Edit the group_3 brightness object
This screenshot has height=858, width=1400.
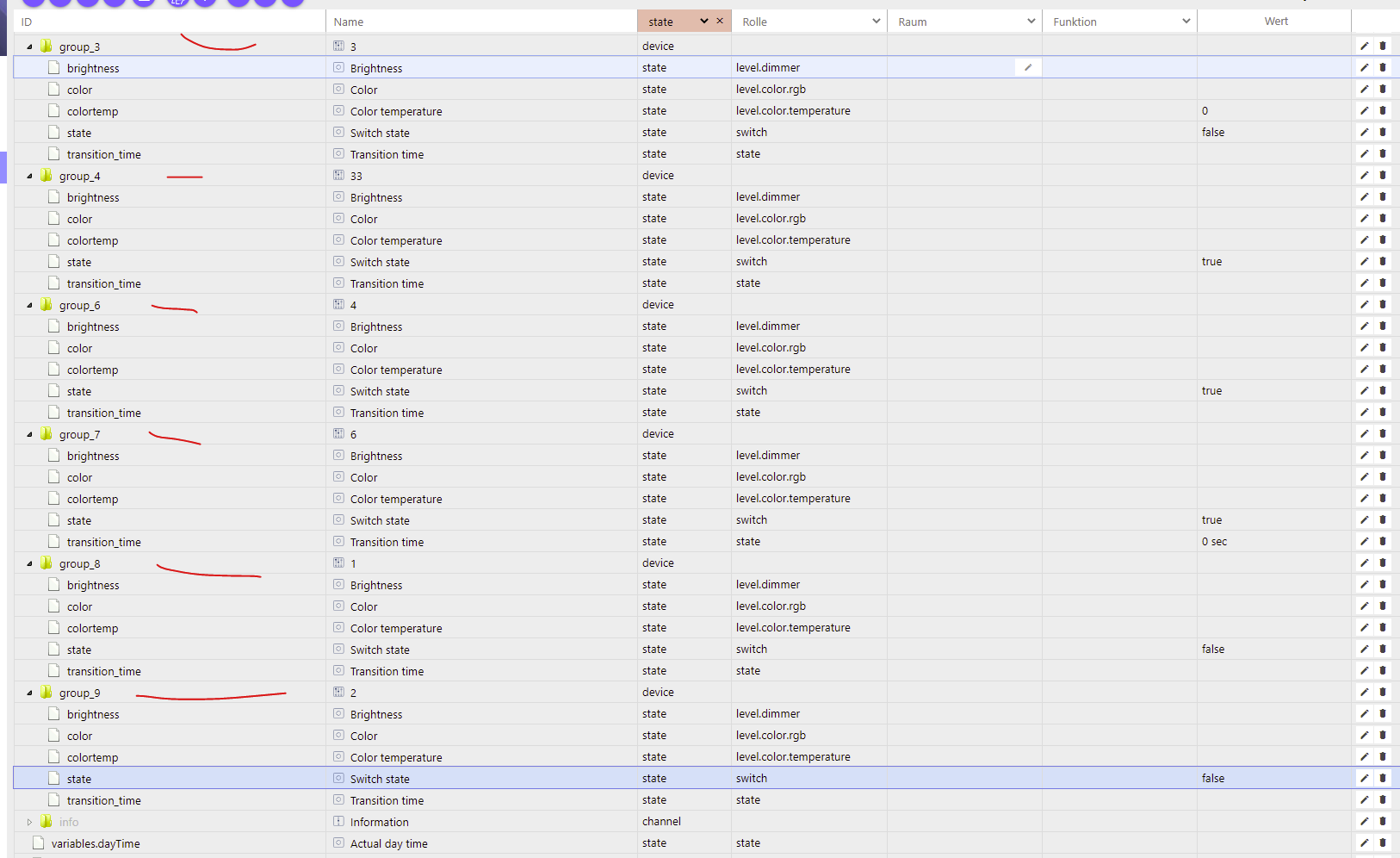[x=1364, y=67]
